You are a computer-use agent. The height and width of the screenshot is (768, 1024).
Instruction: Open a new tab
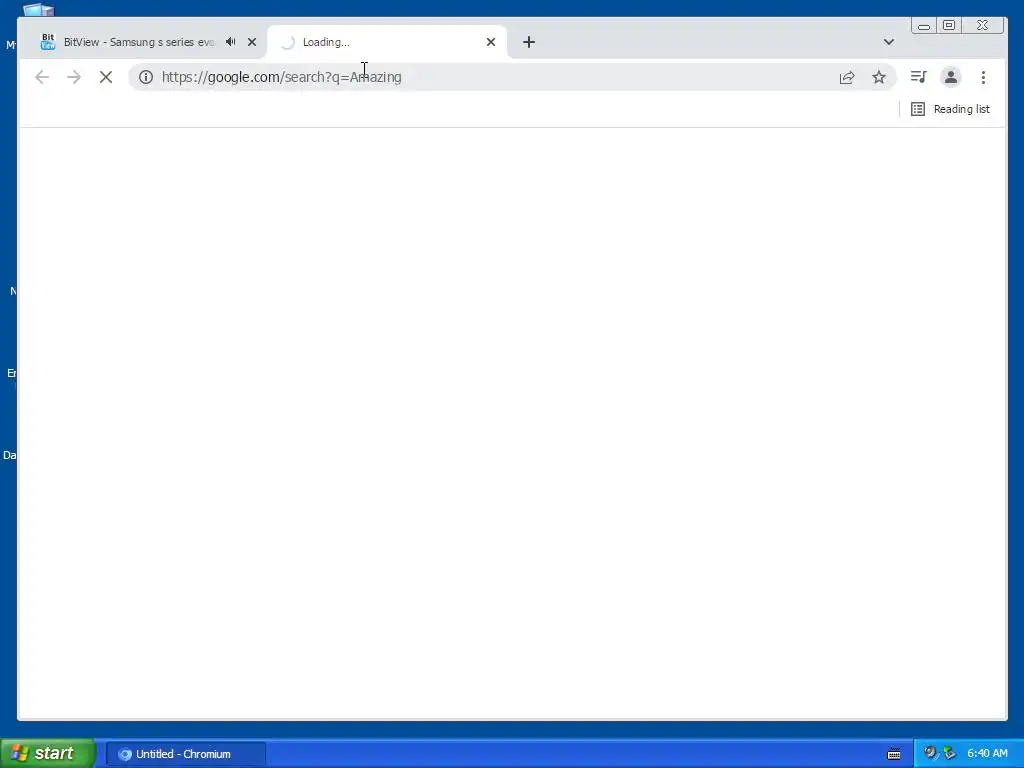(x=529, y=42)
